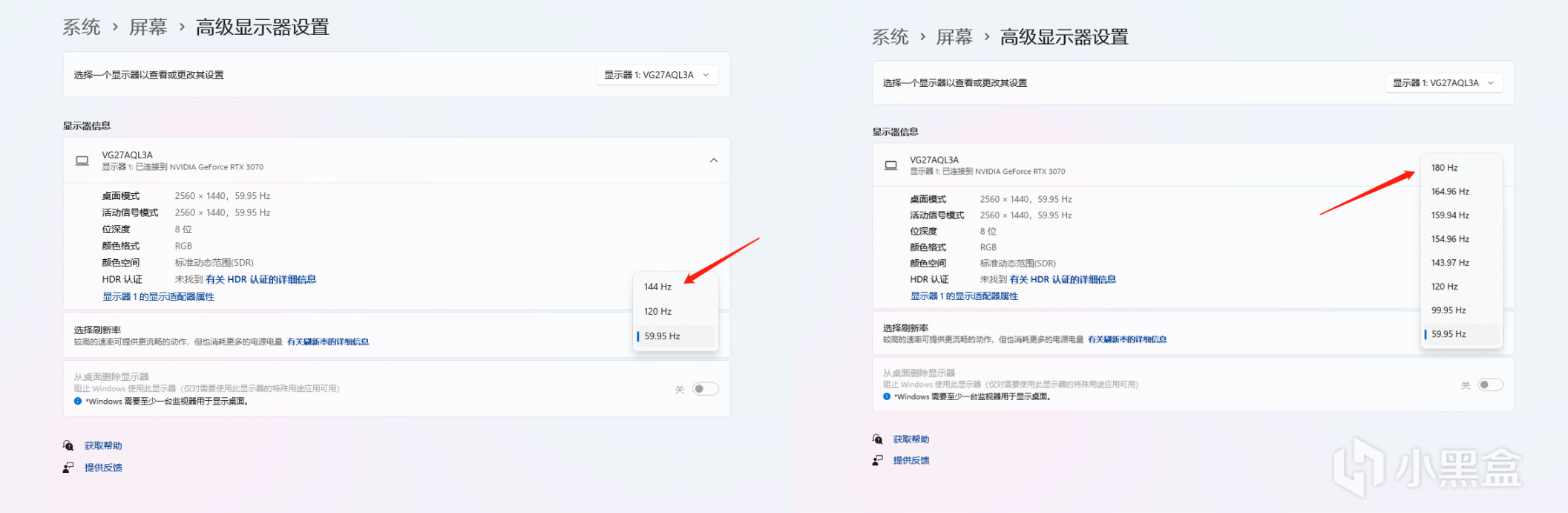Click left VG27AQL3A monitor icon
The height and width of the screenshot is (513, 1568).
82,160
